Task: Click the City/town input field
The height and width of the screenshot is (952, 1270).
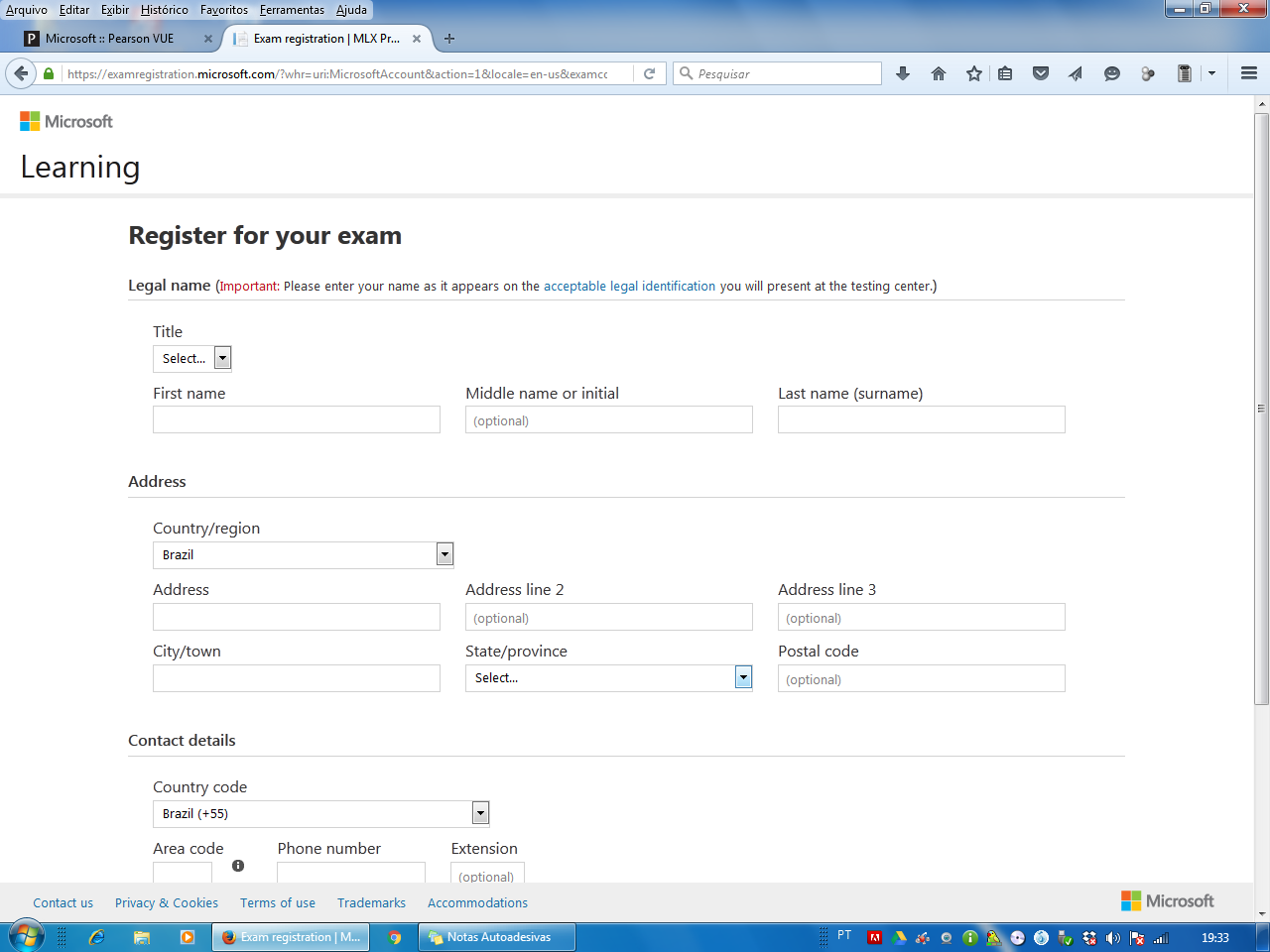Action: coord(297,678)
